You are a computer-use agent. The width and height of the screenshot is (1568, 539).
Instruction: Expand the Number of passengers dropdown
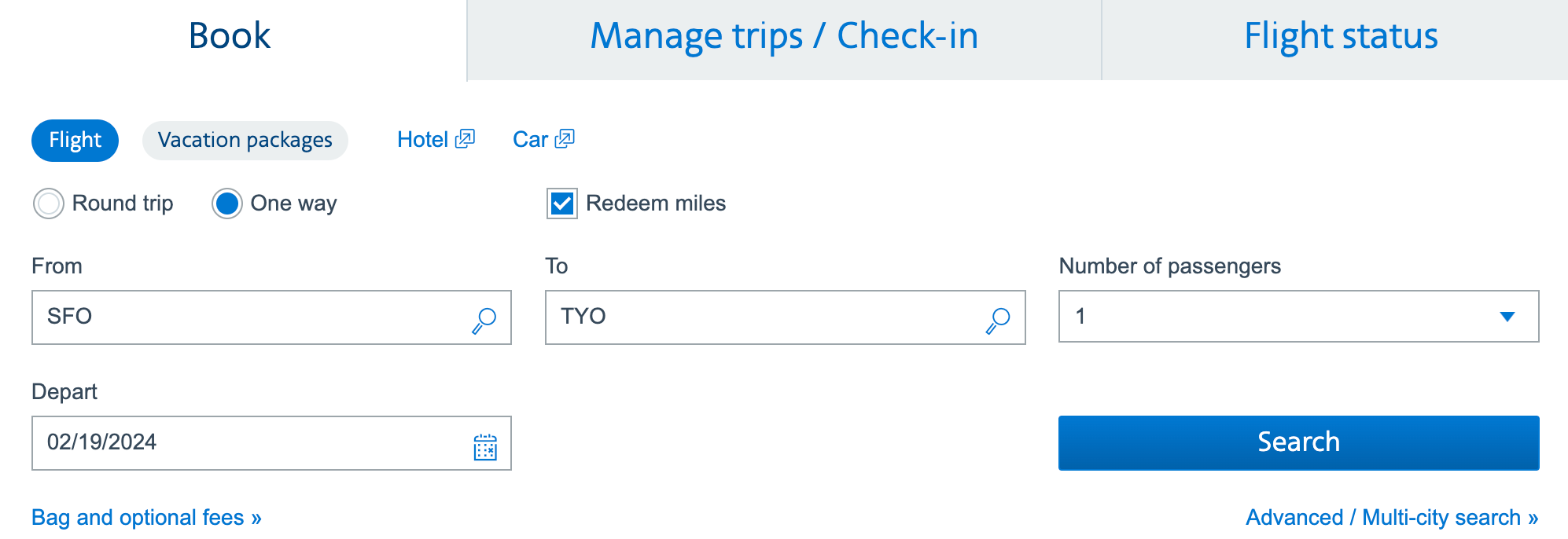(1298, 317)
